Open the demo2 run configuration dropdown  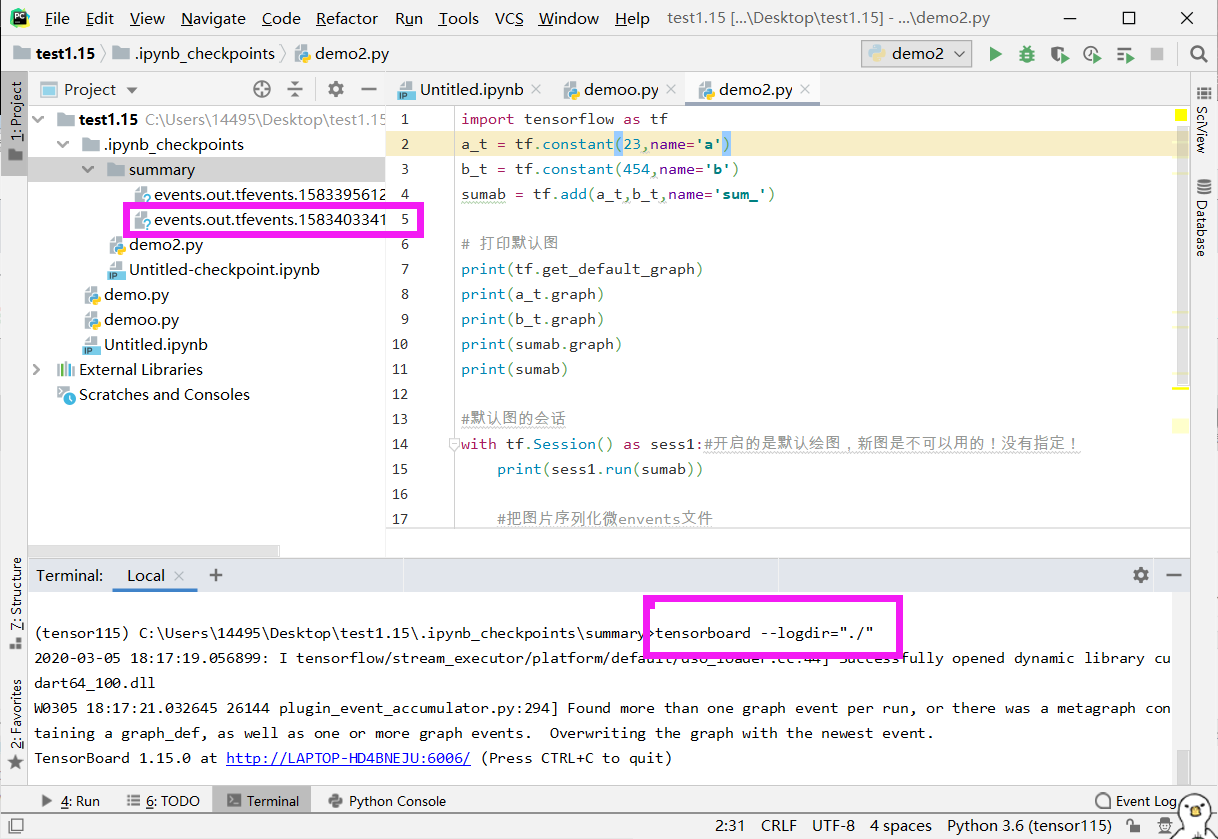click(918, 54)
